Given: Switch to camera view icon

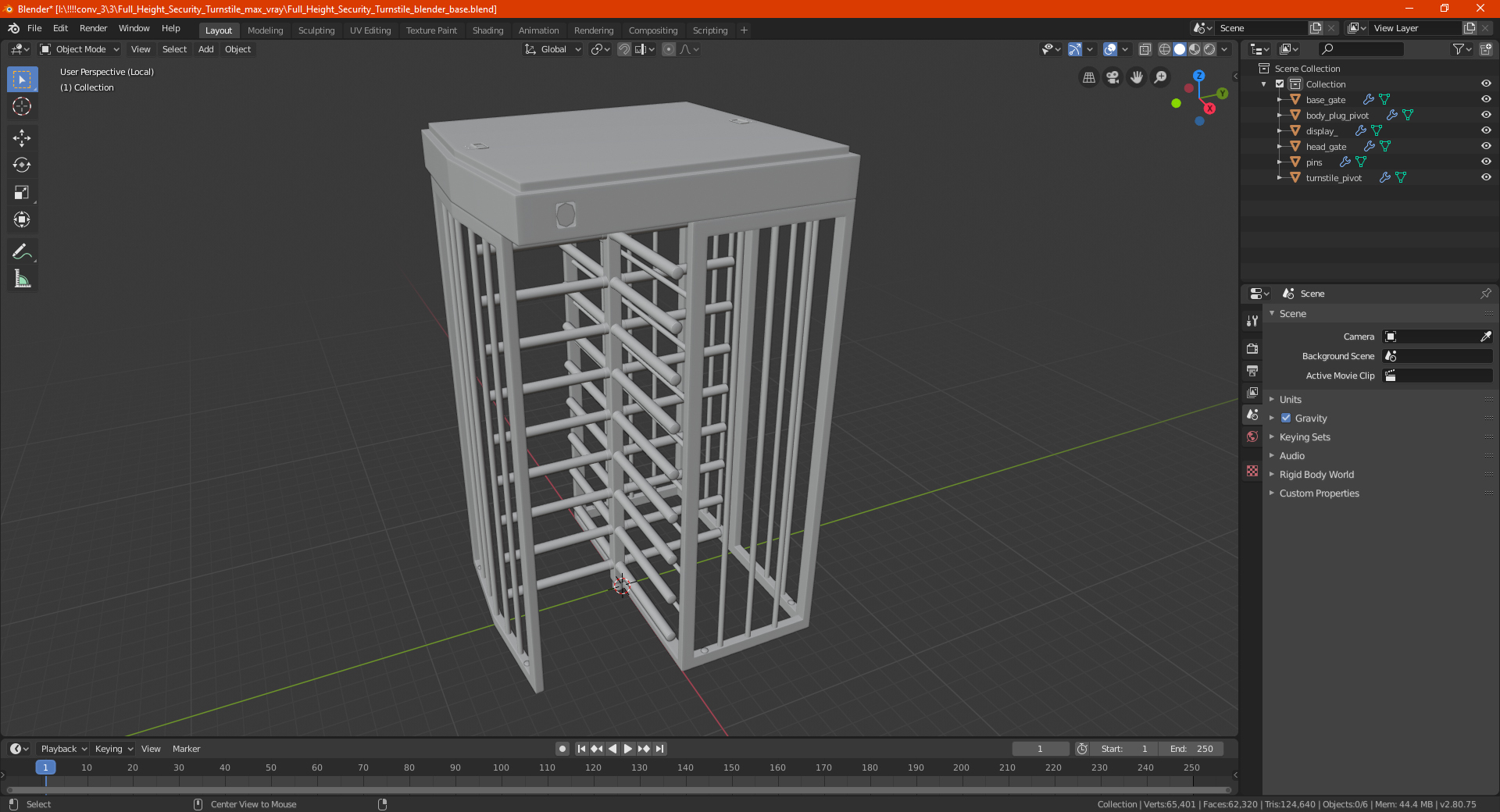Looking at the screenshot, I should (1112, 77).
